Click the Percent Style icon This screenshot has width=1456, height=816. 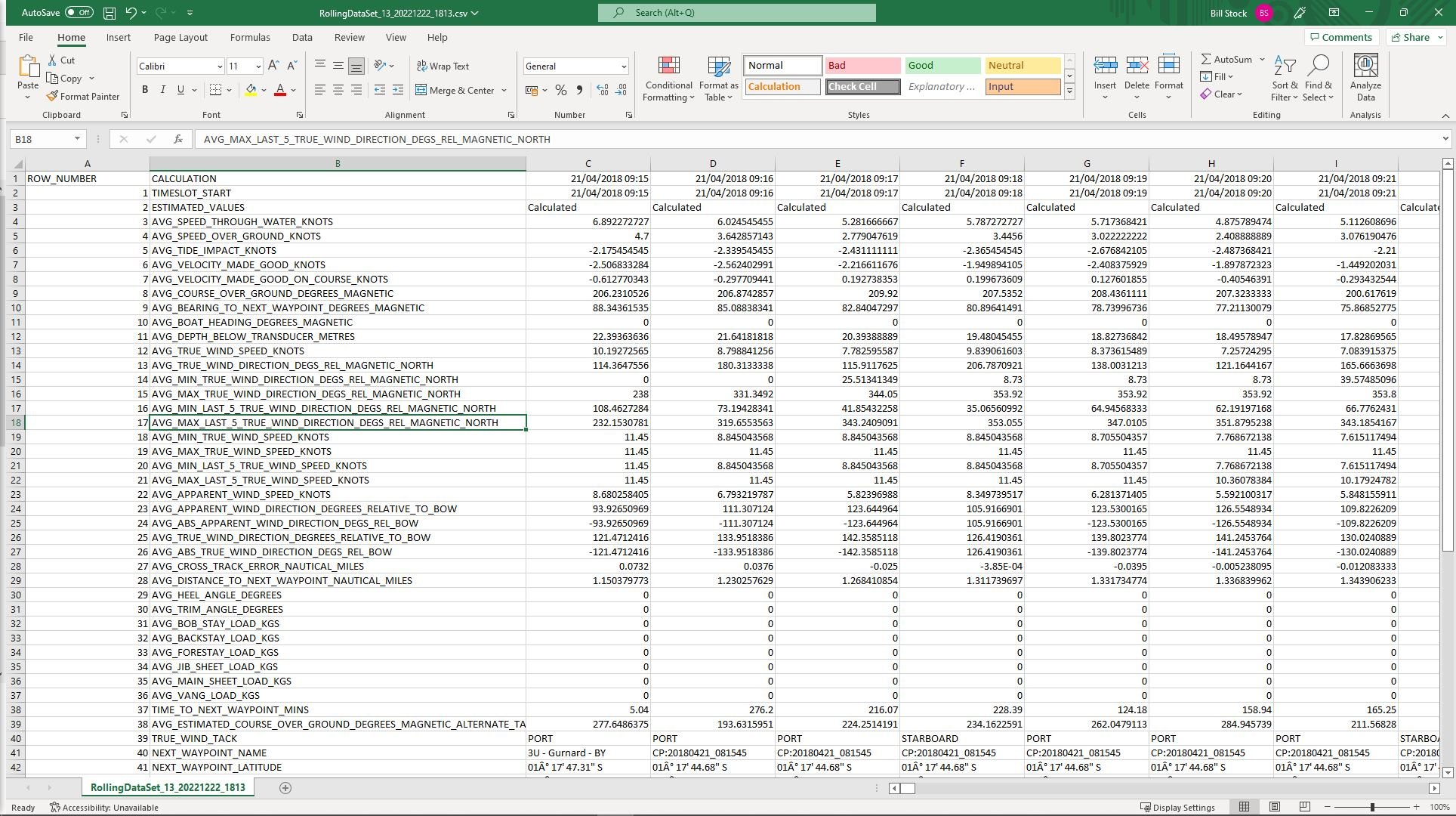pos(560,90)
